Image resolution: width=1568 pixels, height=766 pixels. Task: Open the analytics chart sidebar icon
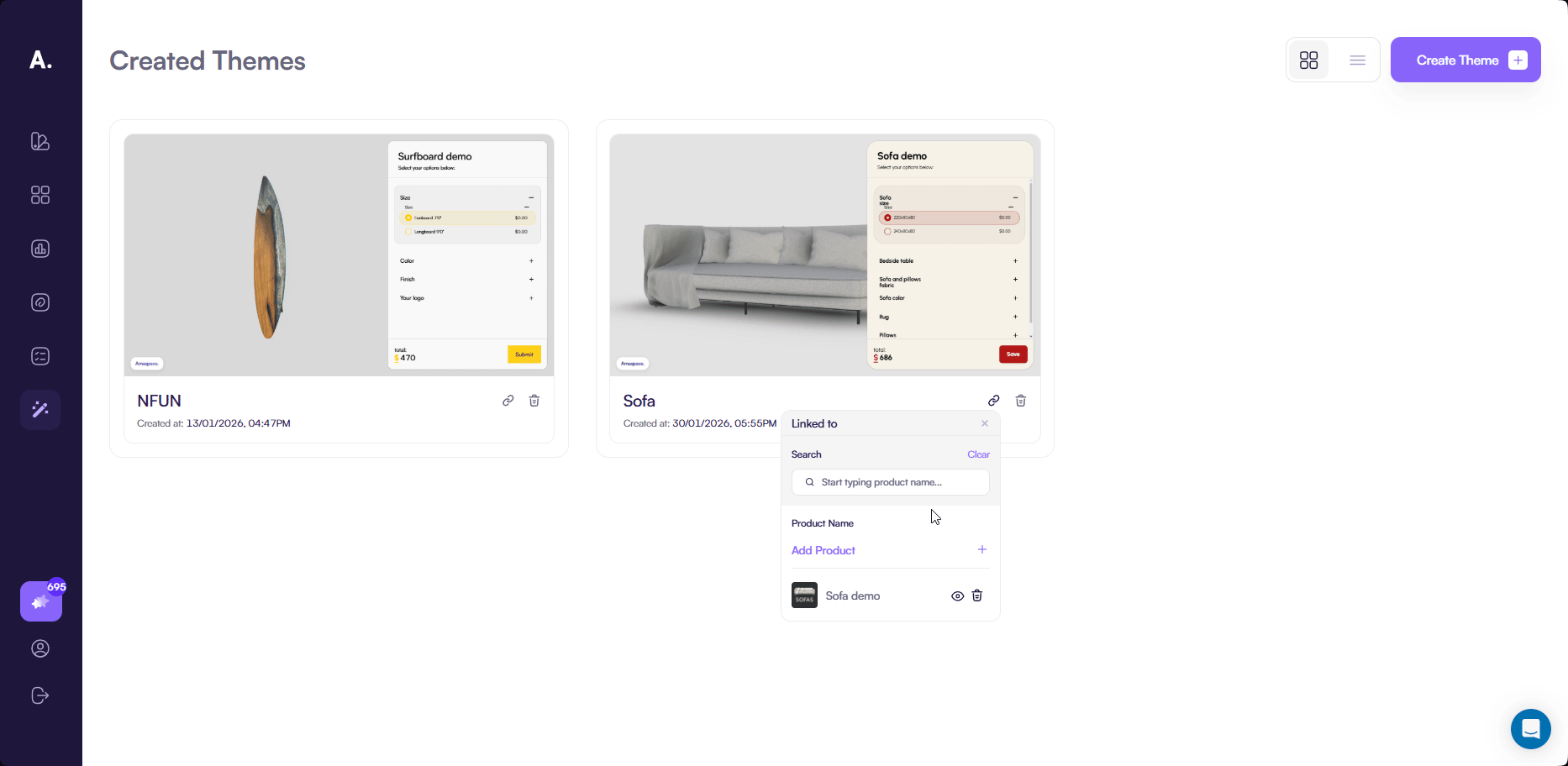(x=40, y=249)
